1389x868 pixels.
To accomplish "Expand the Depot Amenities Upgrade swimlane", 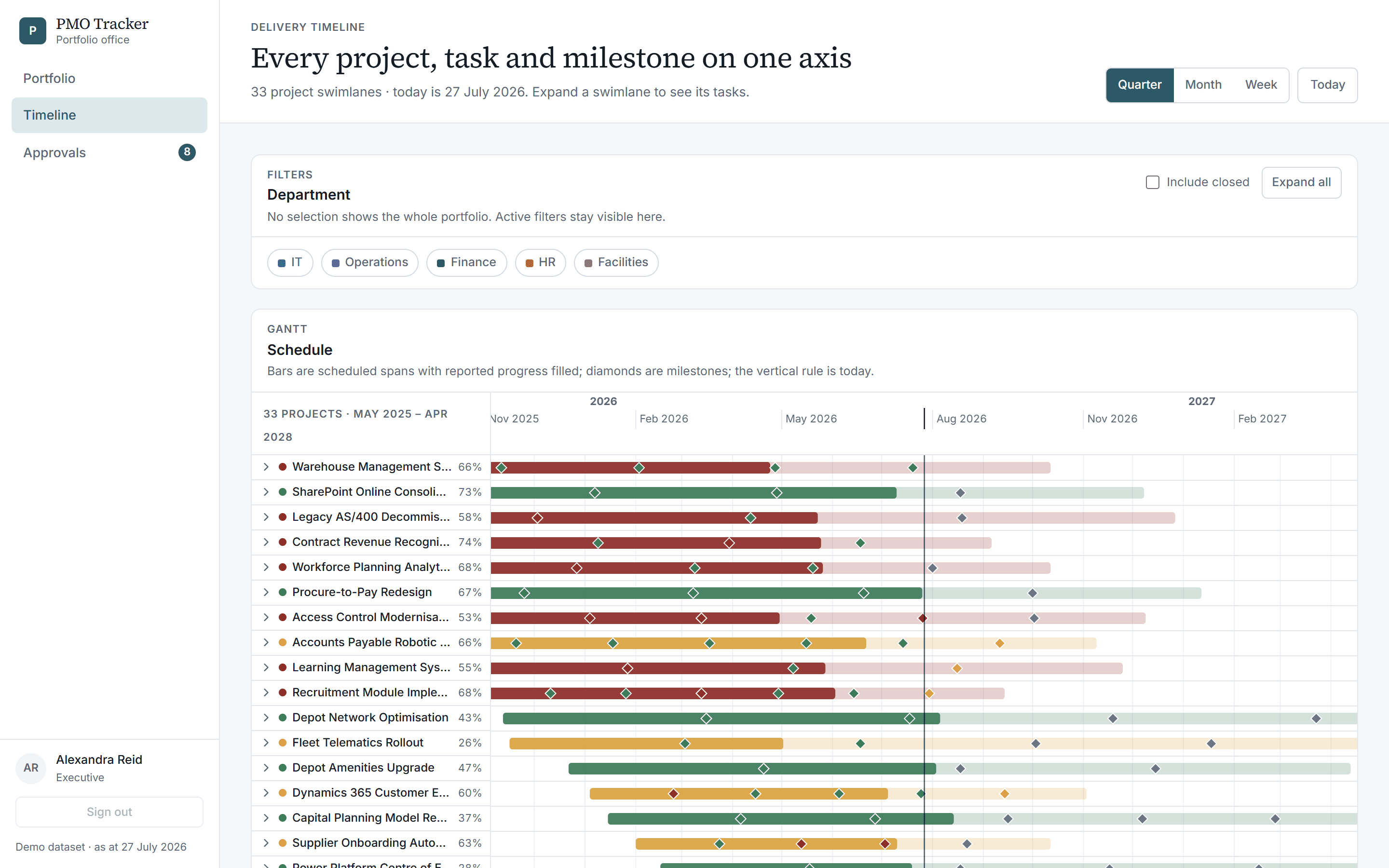I will click(266, 768).
